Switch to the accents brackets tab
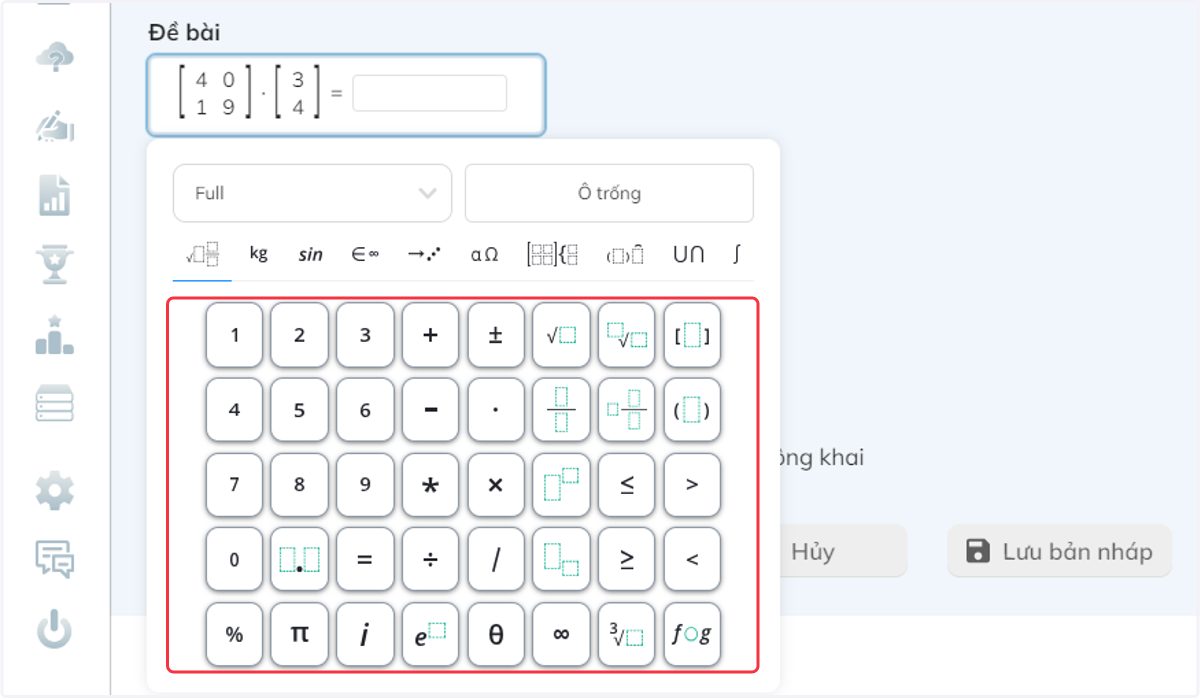The image size is (1200, 698). coord(625,254)
